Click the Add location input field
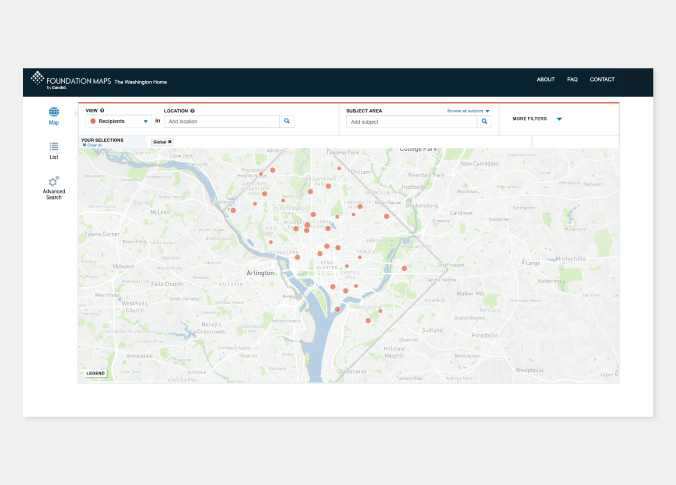Viewport: 676px width, 485px height. [x=222, y=121]
